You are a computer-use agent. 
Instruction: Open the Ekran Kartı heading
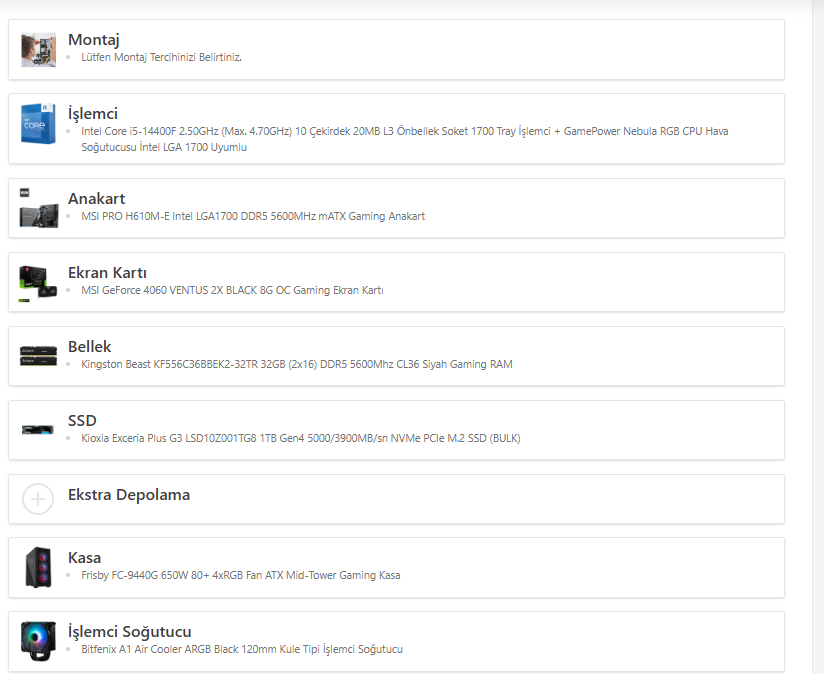pyautogui.click(x=107, y=273)
